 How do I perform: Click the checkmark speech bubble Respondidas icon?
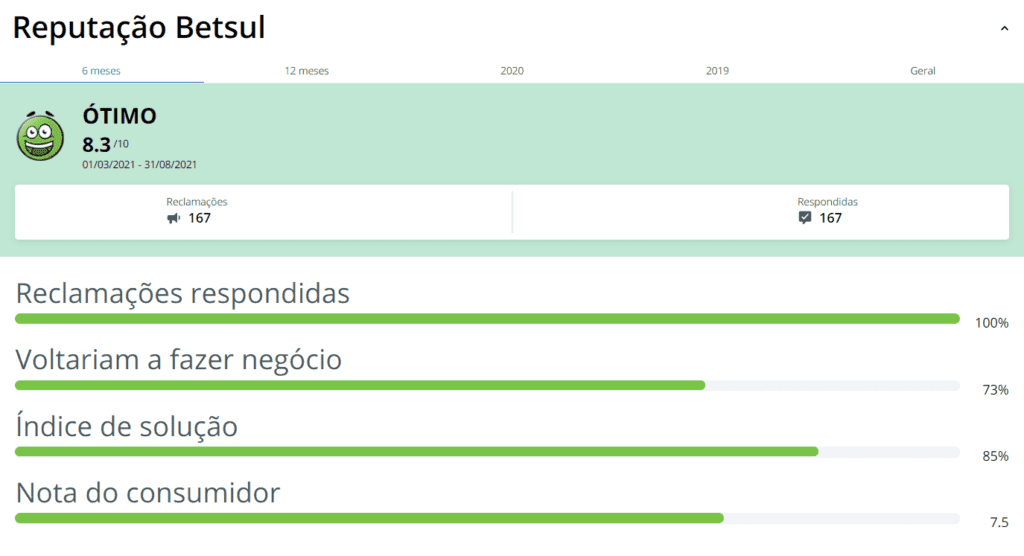(805, 218)
